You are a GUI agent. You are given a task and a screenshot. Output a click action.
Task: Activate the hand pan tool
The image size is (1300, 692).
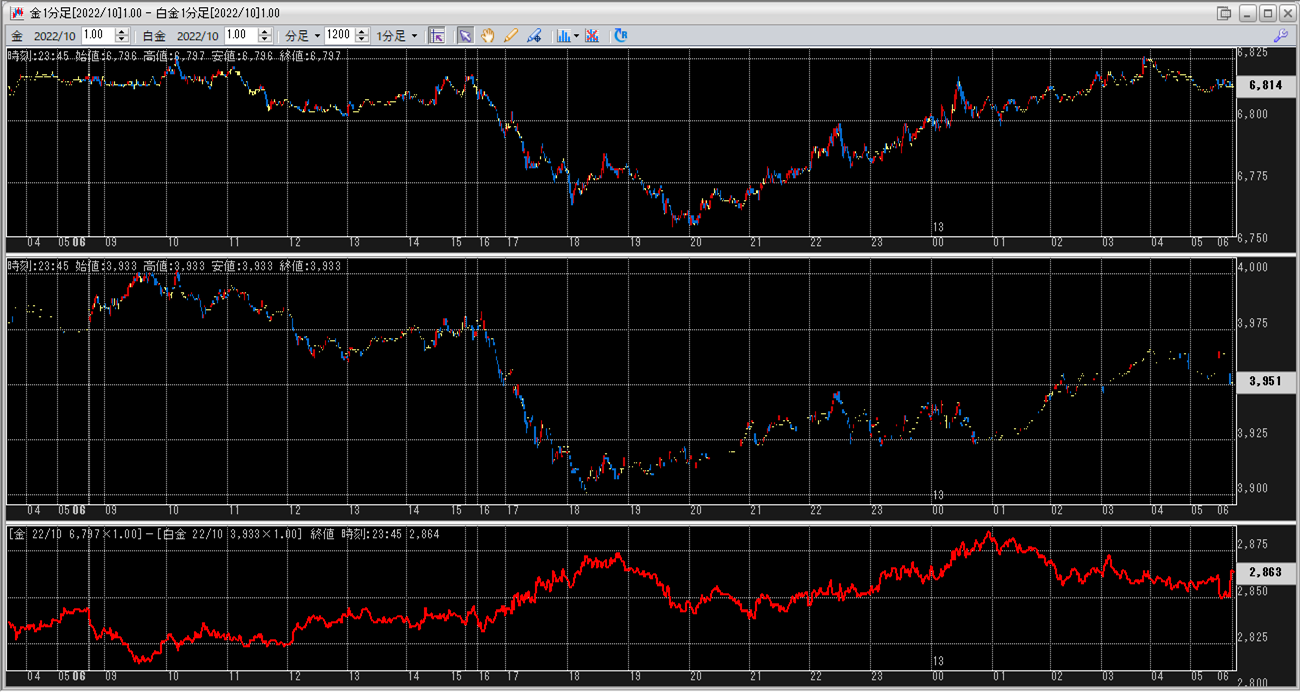coord(488,35)
